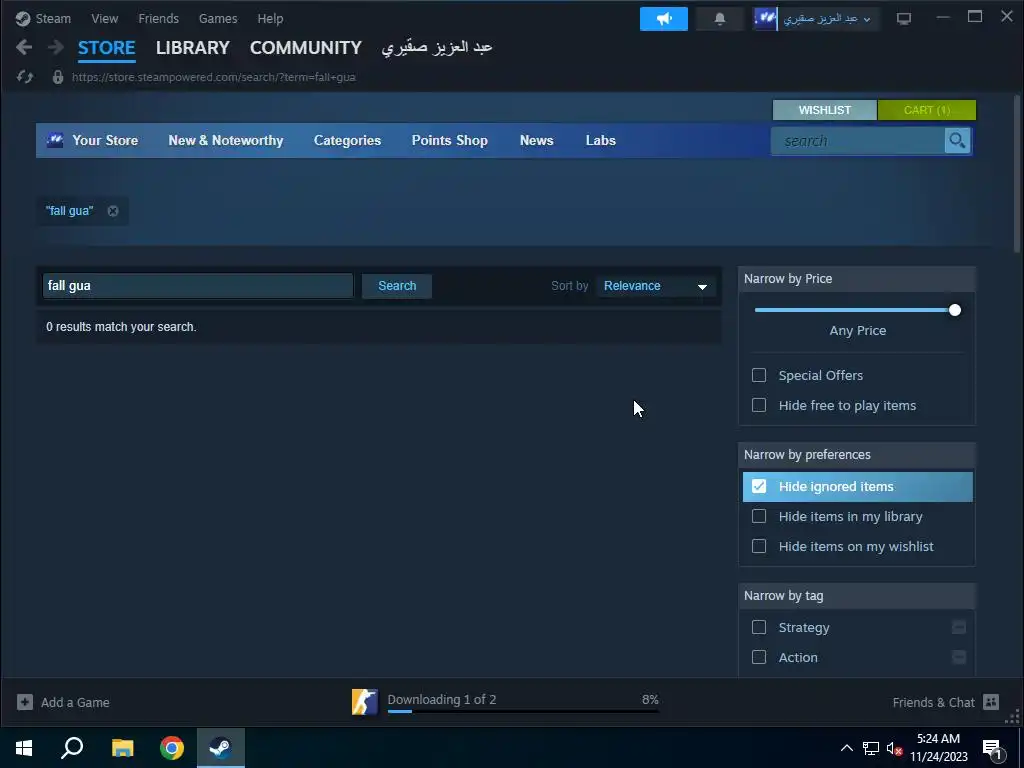Open the Points Shop link
Image resolution: width=1024 pixels, height=768 pixels.
[x=449, y=140]
